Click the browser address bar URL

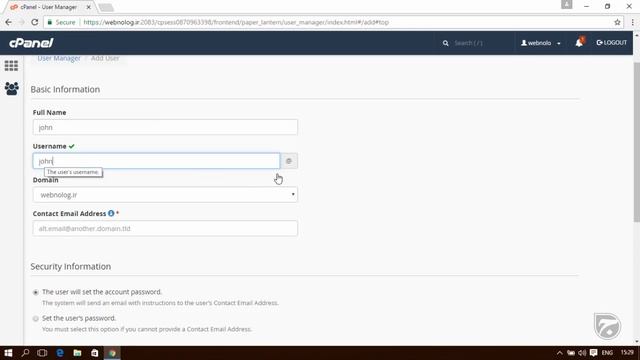pyautogui.click(x=236, y=22)
